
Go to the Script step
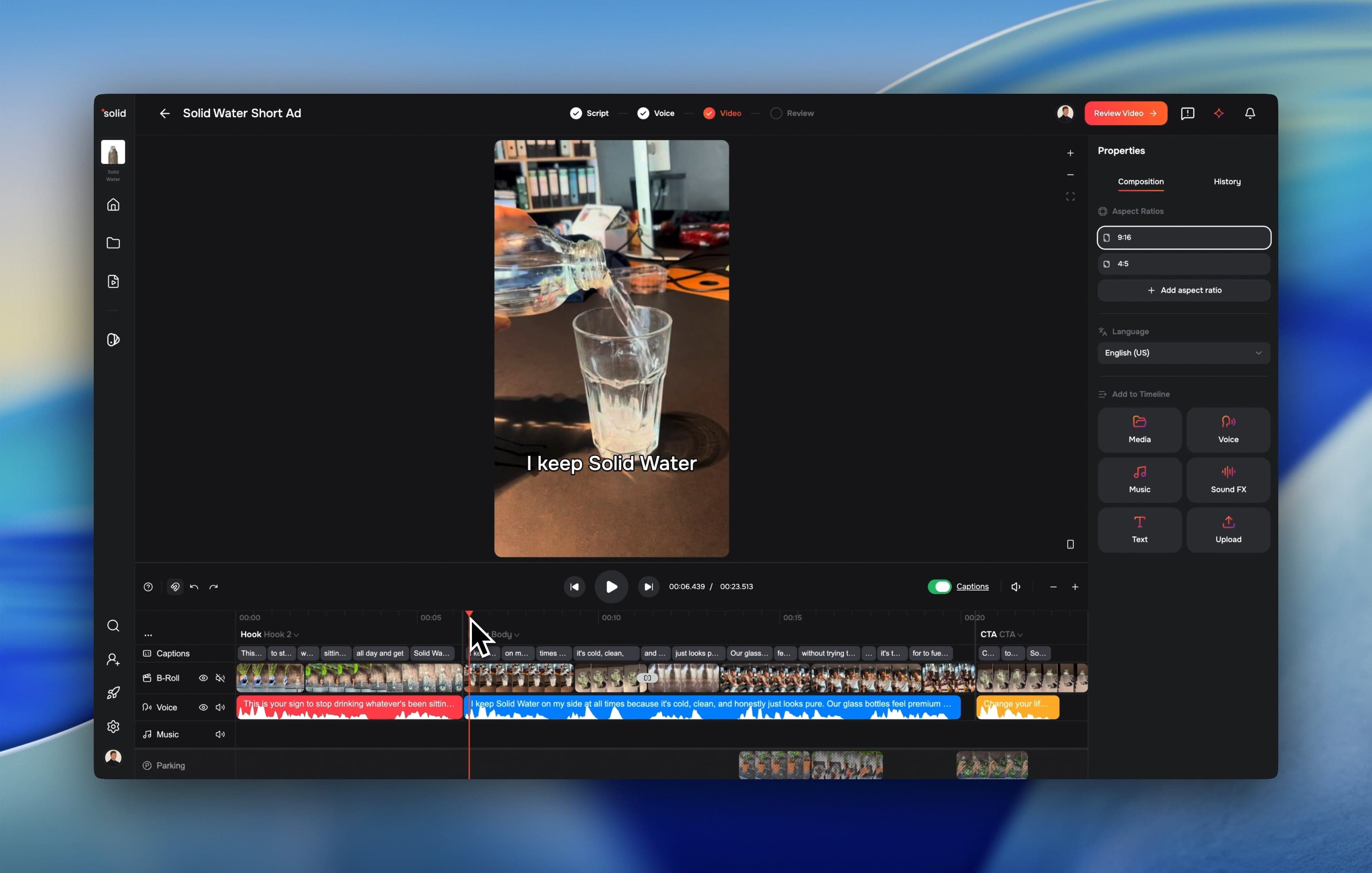[589, 114]
